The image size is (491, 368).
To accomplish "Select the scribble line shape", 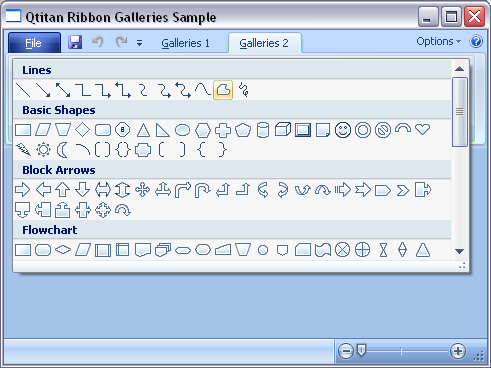I will point(243,90).
